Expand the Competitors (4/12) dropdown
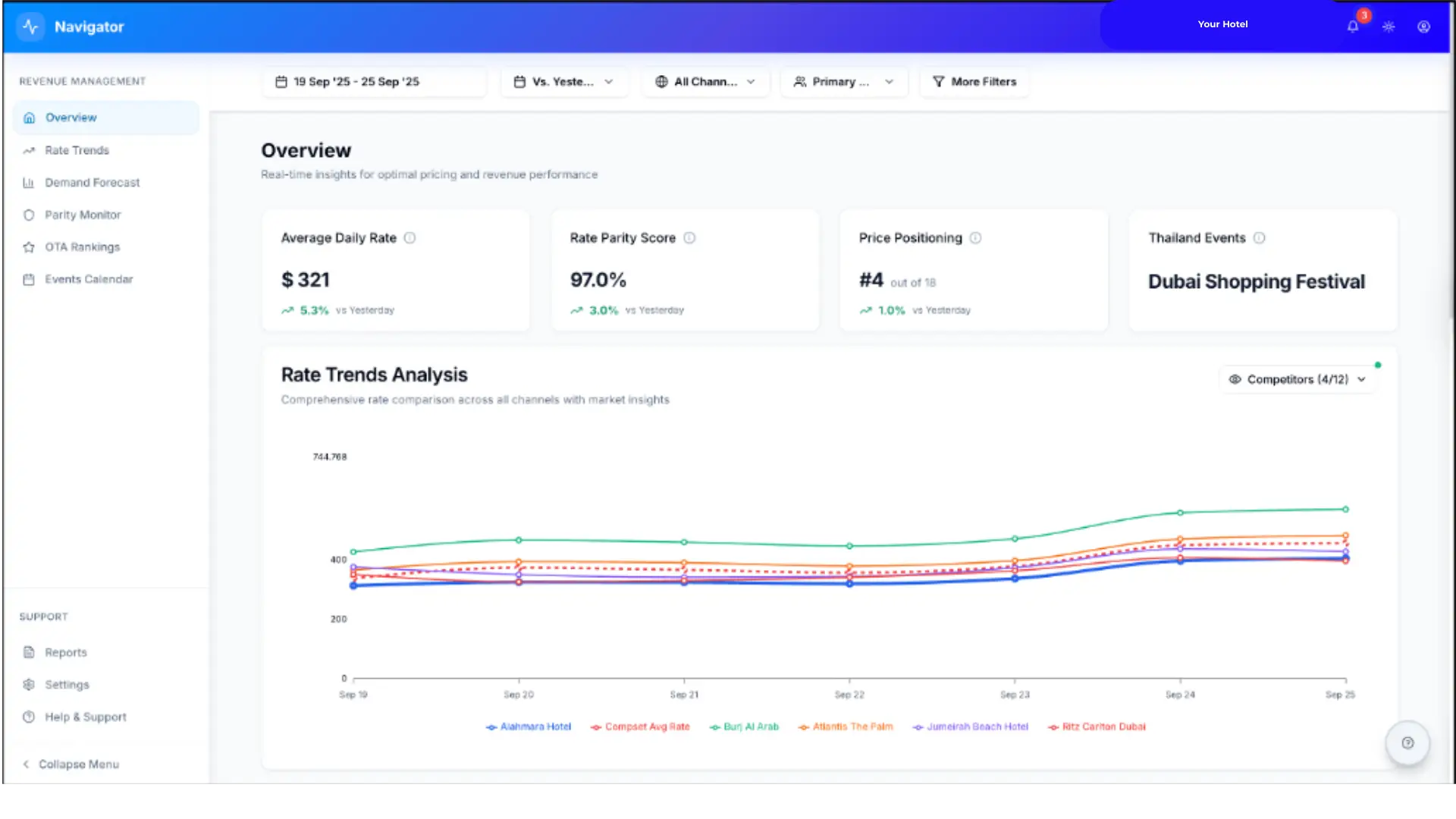Image resolution: width=1456 pixels, height=819 pixels. 1297,379
